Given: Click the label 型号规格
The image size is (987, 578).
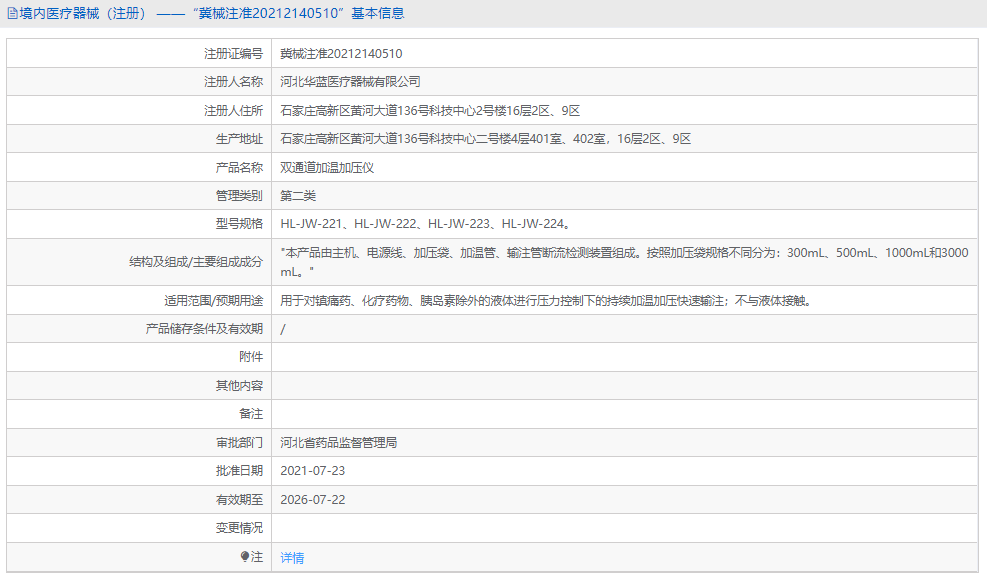Looking at the screenshot, I should 239,224.
